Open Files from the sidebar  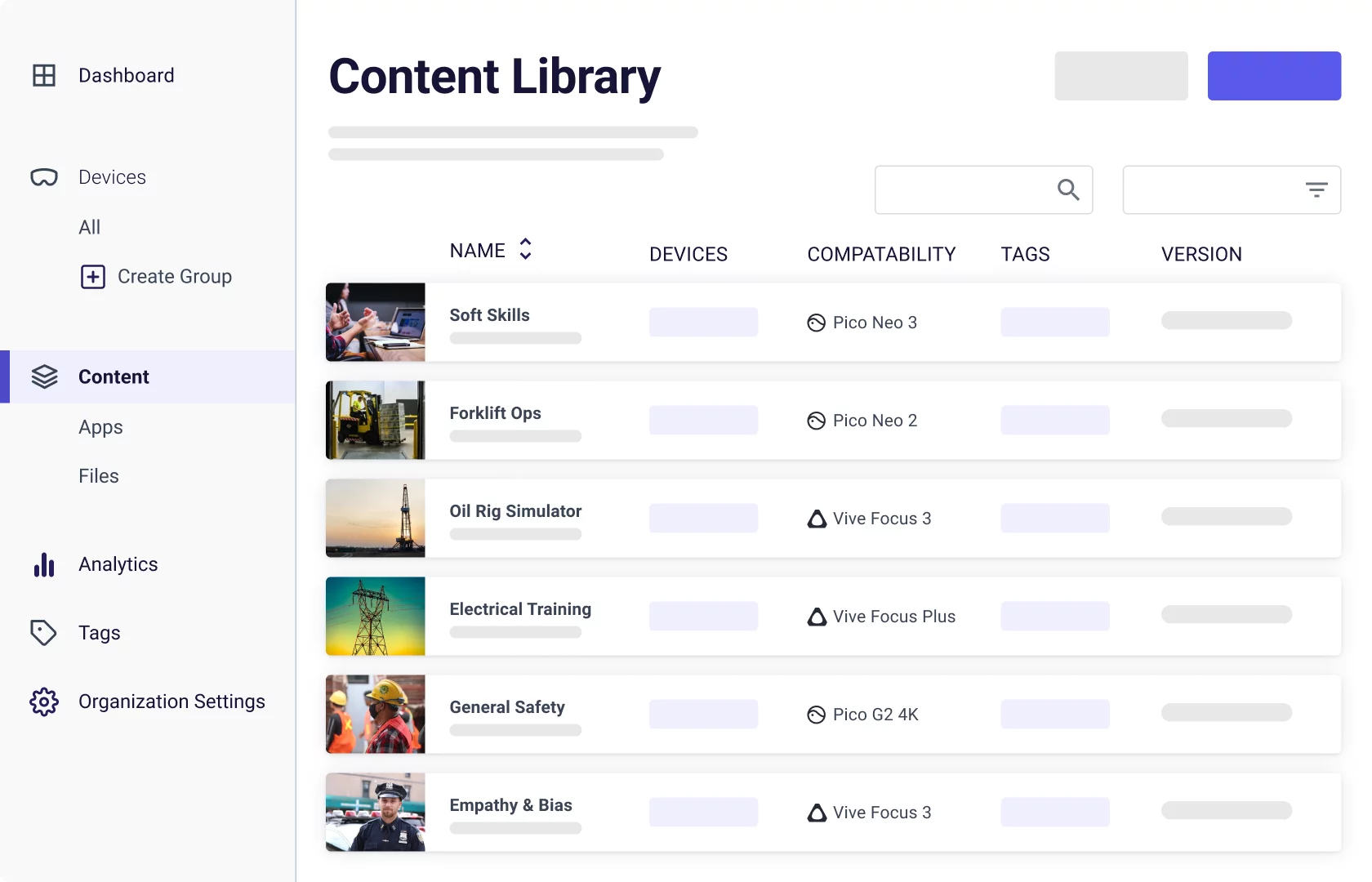98,476
